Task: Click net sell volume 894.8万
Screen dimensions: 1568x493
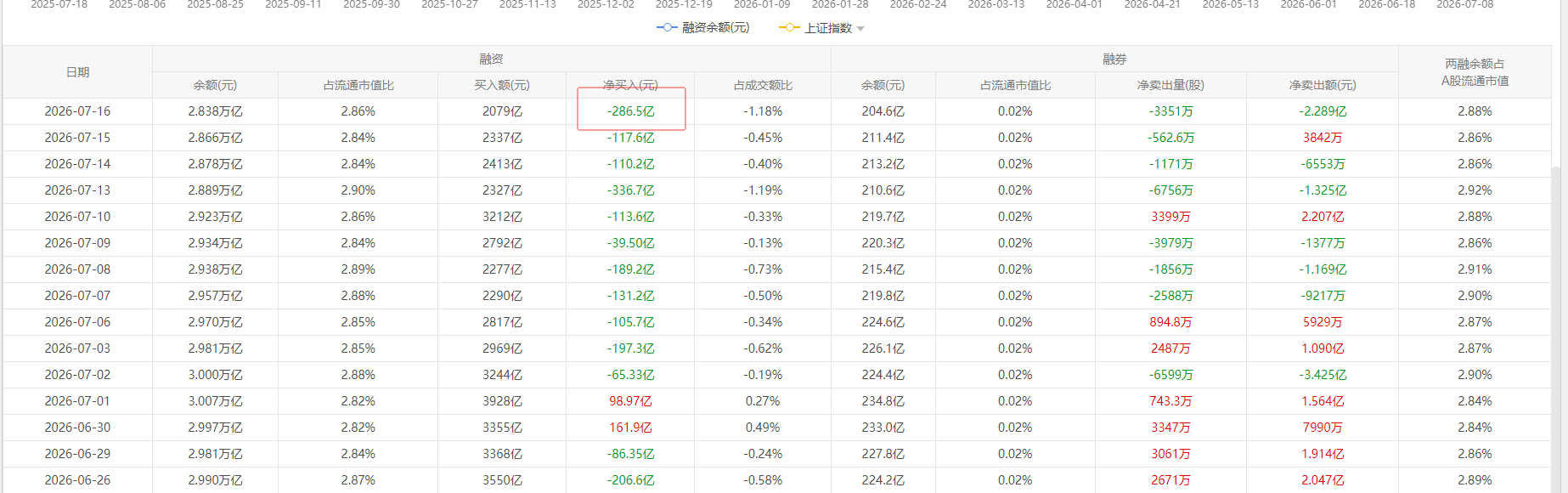Action: 1170,322
